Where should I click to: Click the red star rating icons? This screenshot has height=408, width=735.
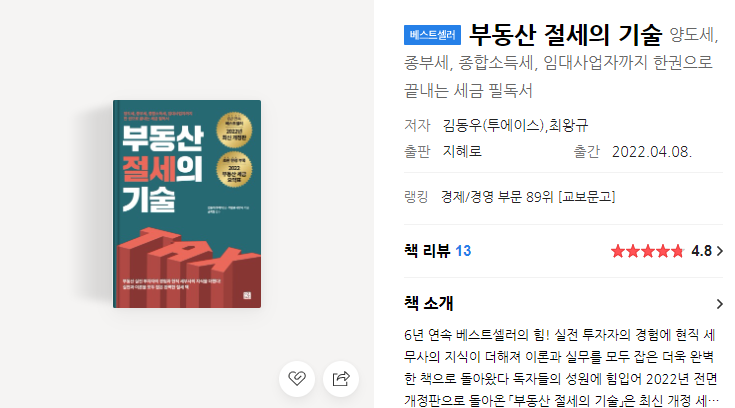(647, 251)
